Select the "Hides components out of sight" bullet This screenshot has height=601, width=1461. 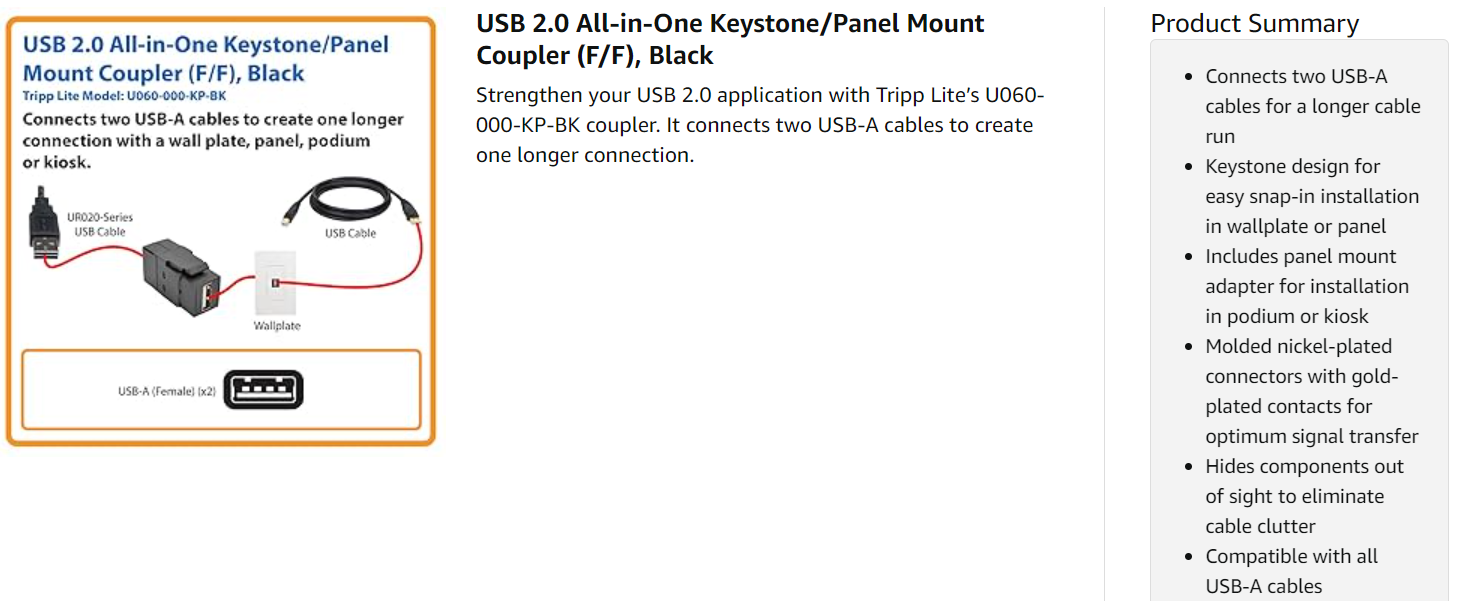tap(1304, 496)
